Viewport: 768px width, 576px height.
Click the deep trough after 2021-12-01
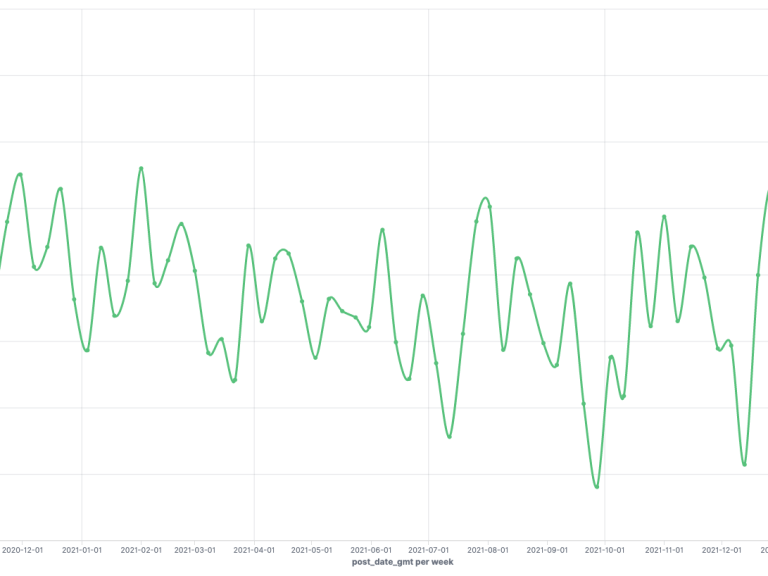pos(744,465)
